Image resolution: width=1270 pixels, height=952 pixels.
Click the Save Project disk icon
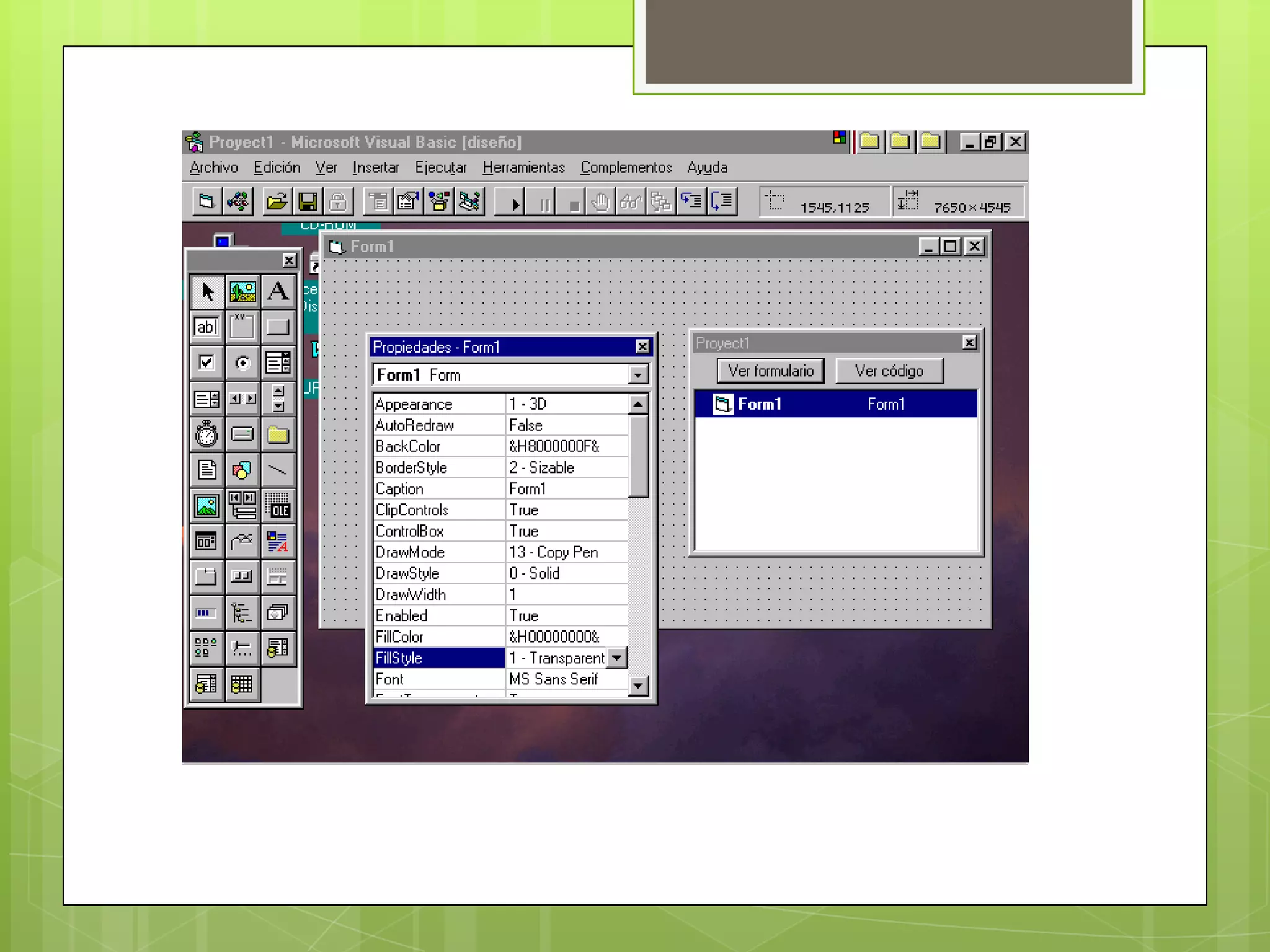308,202
